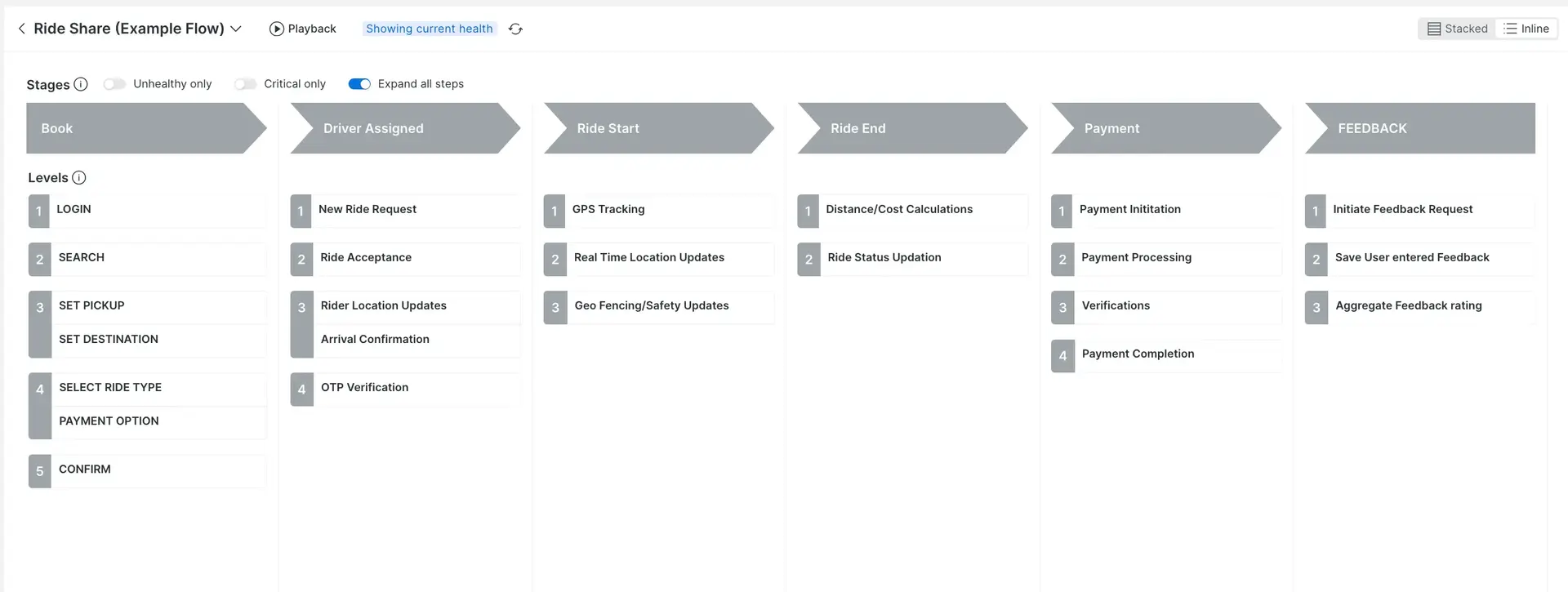Enable the Unhealthy only toggle

pyautogui.click(x=114, y=84)
